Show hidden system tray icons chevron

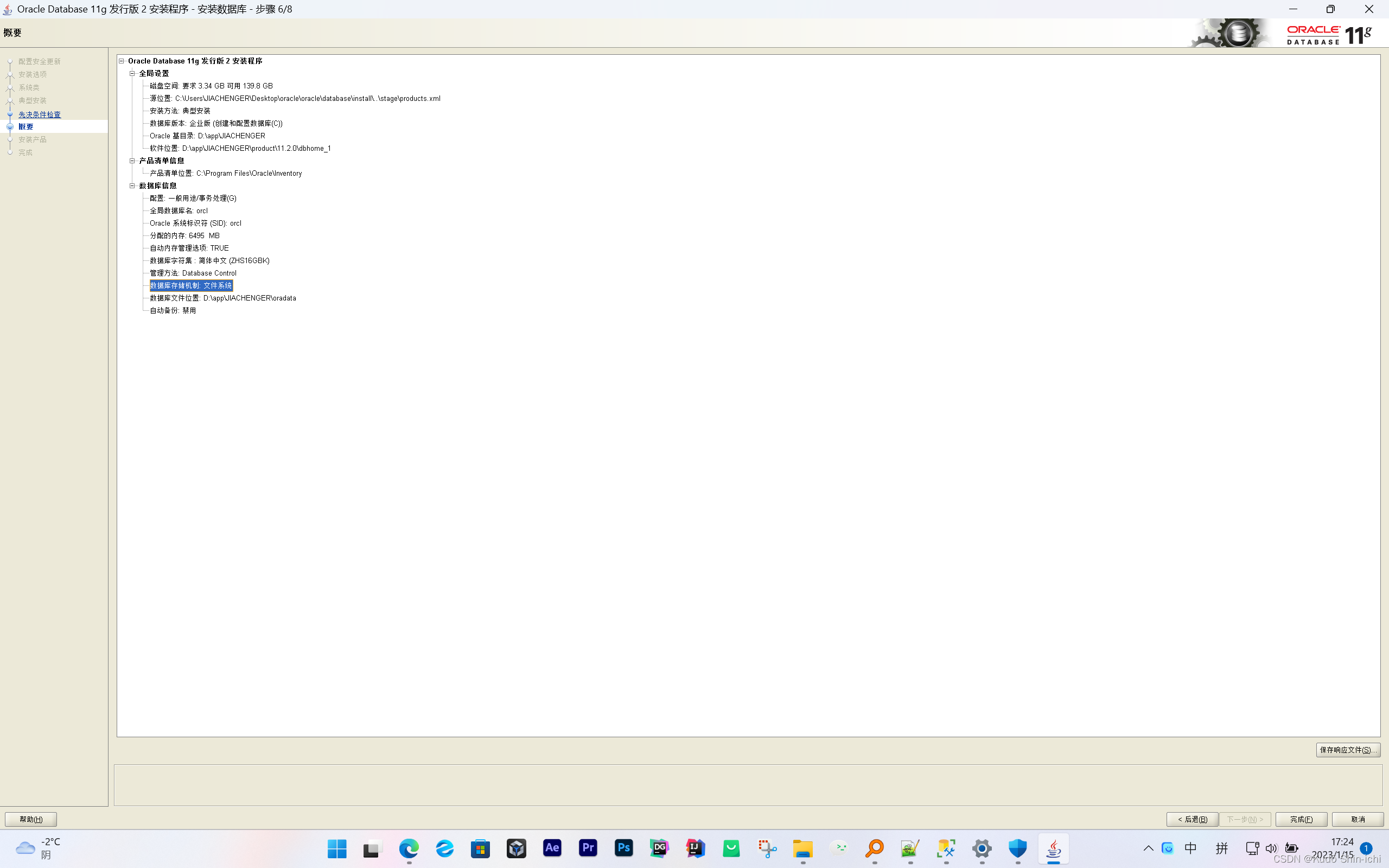[1149, 848]
